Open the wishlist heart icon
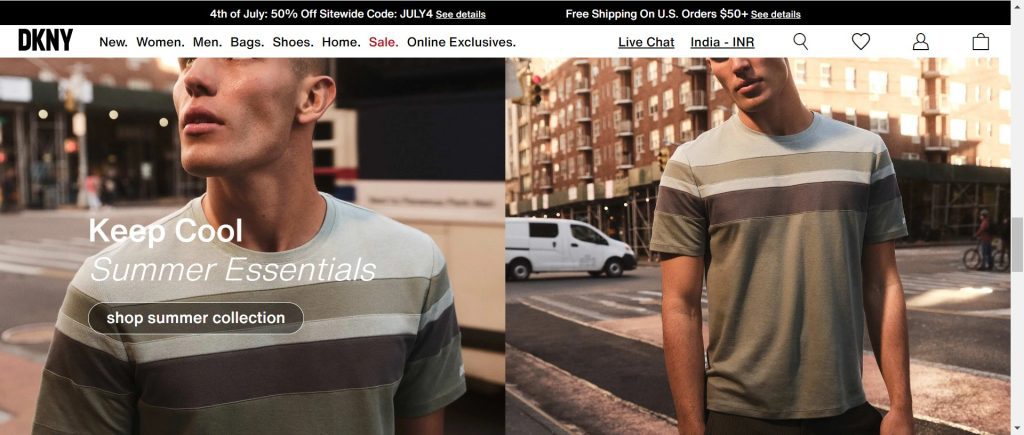Image resolution: width=1024 pixels, height=435 pixels. (861, 42)
